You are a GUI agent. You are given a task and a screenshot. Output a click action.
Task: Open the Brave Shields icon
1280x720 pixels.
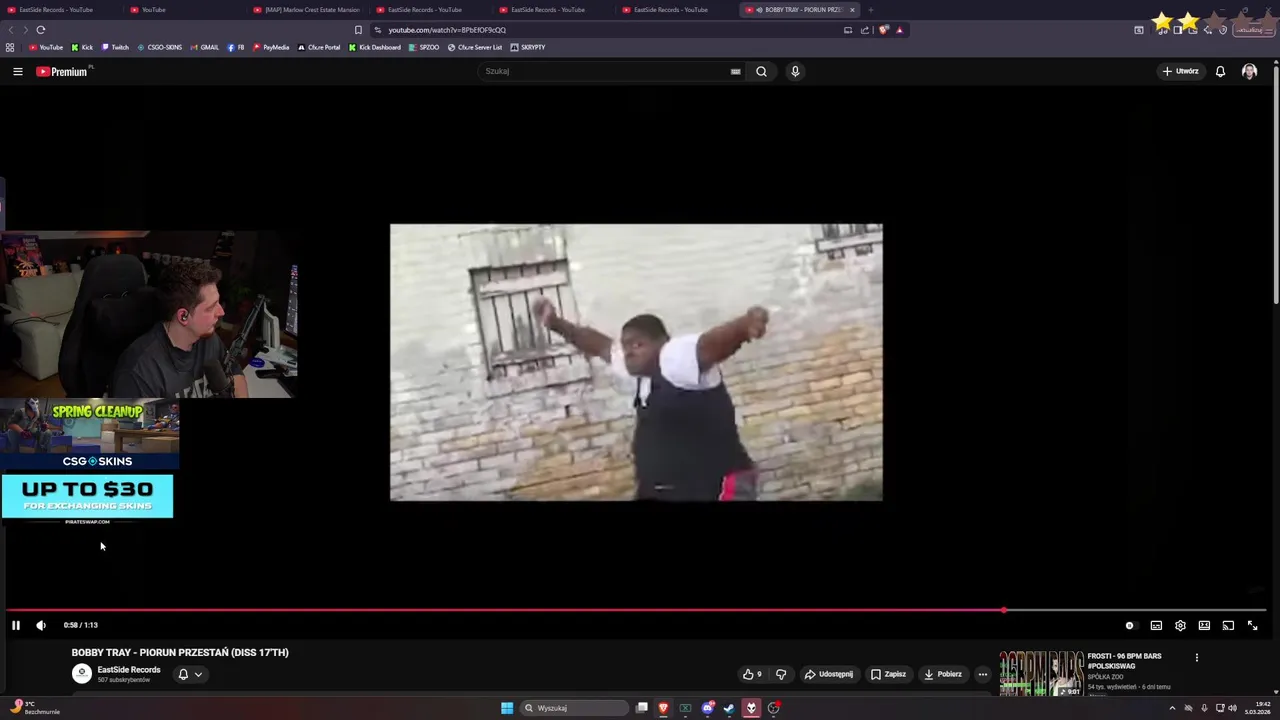883,30
